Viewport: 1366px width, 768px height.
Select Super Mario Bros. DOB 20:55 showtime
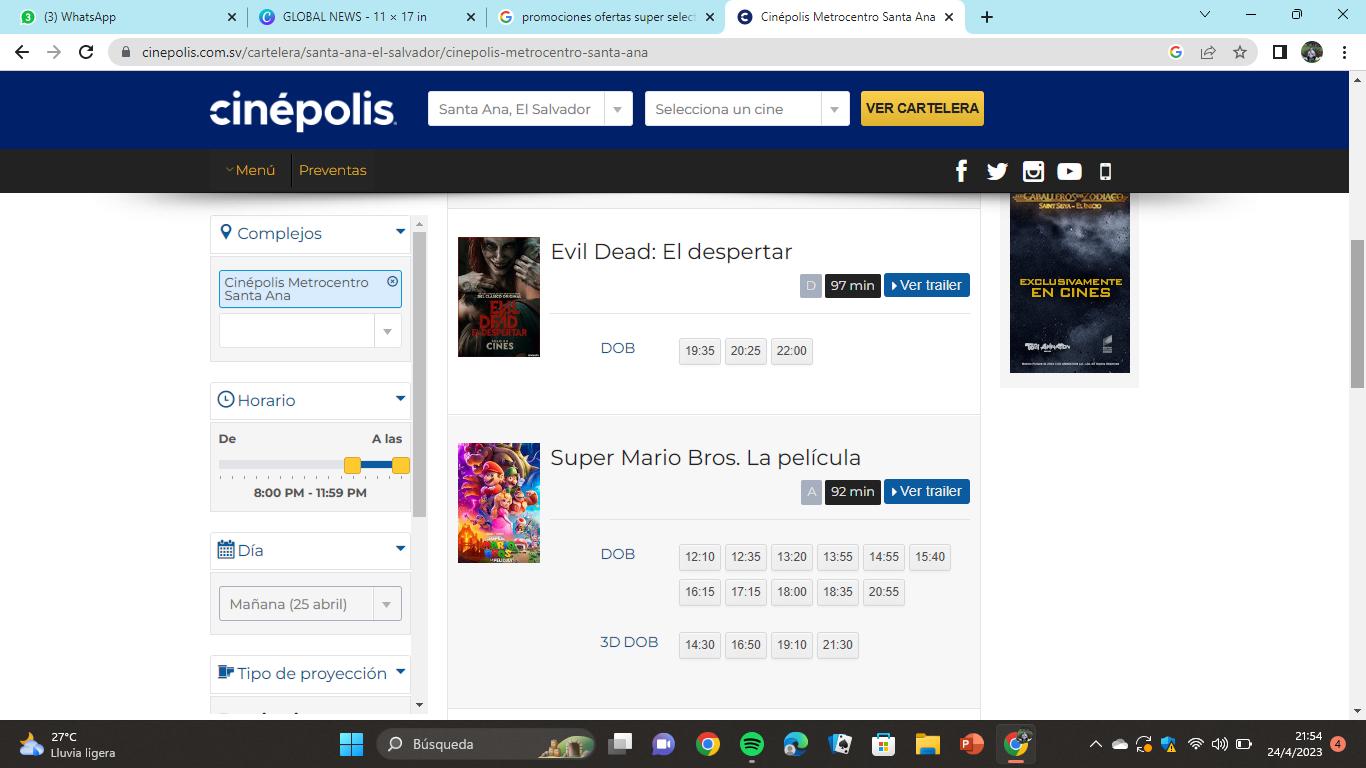click(x=884, y=592)
